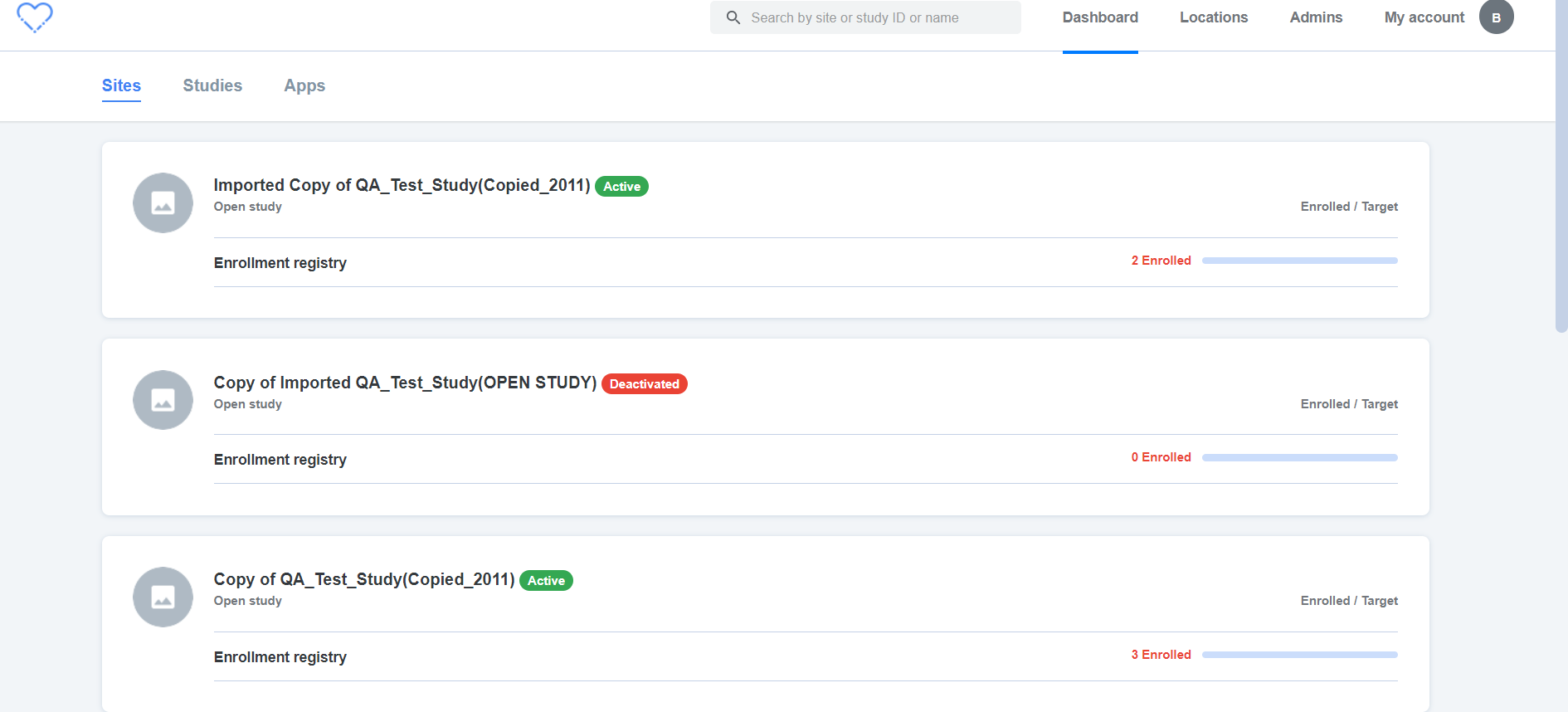This screenshot has width=1568, height=712.
Task: Open Imported Copy of QA_Test_Study(Copied_2011) study title
Action: point(402,185)
